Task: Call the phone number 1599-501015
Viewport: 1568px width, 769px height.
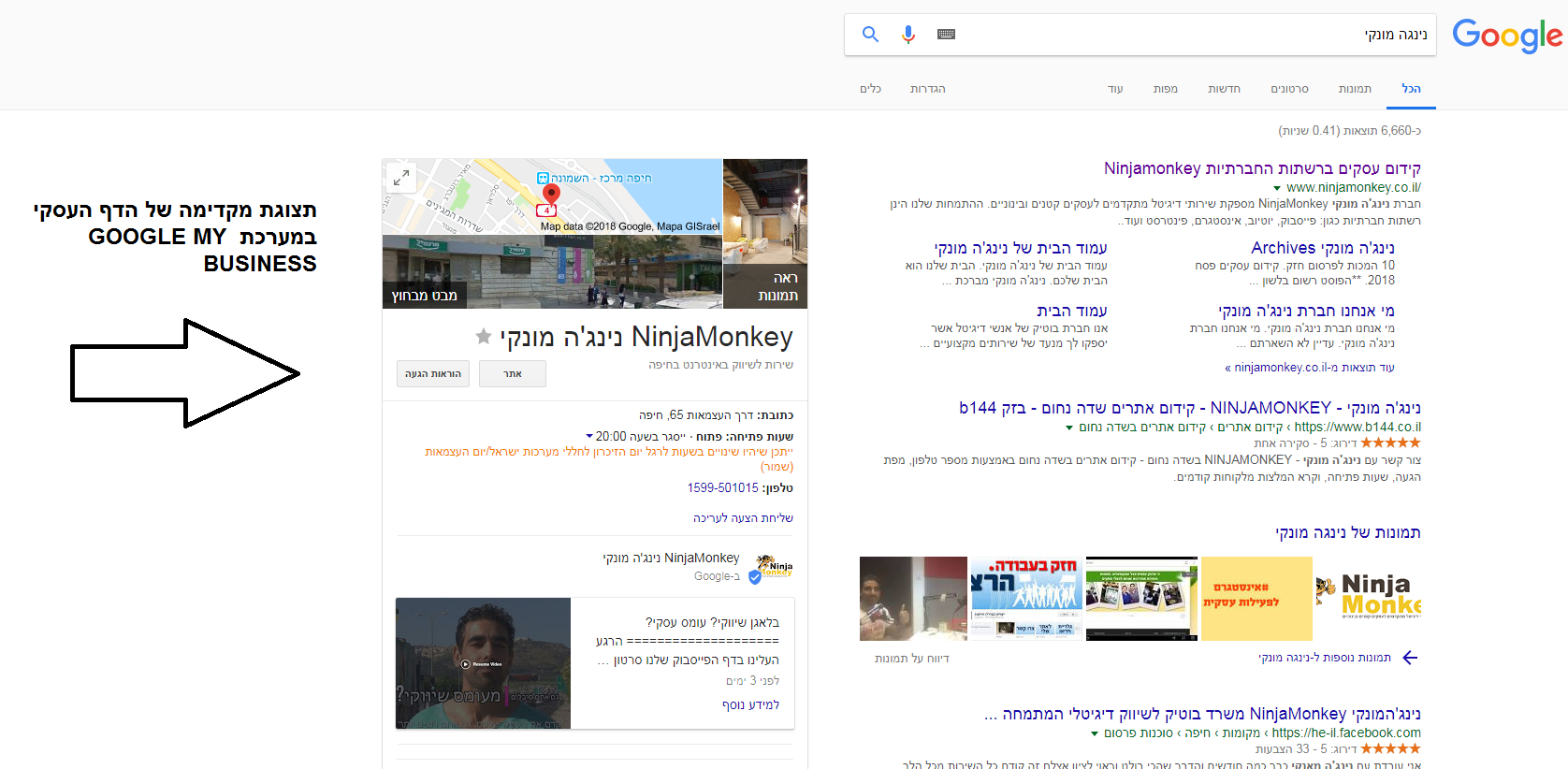Action: pos(723,487)
